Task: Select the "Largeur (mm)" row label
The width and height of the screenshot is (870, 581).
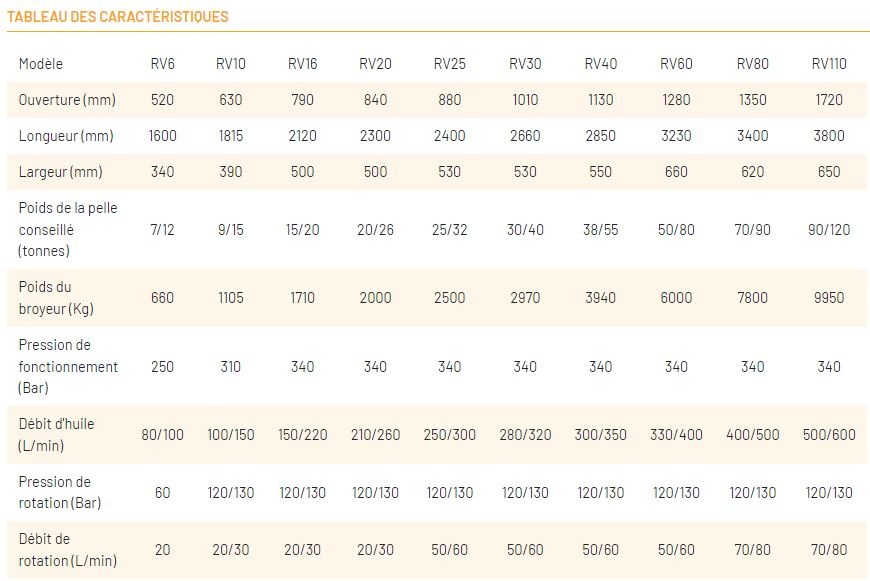Action: [61, 172]
